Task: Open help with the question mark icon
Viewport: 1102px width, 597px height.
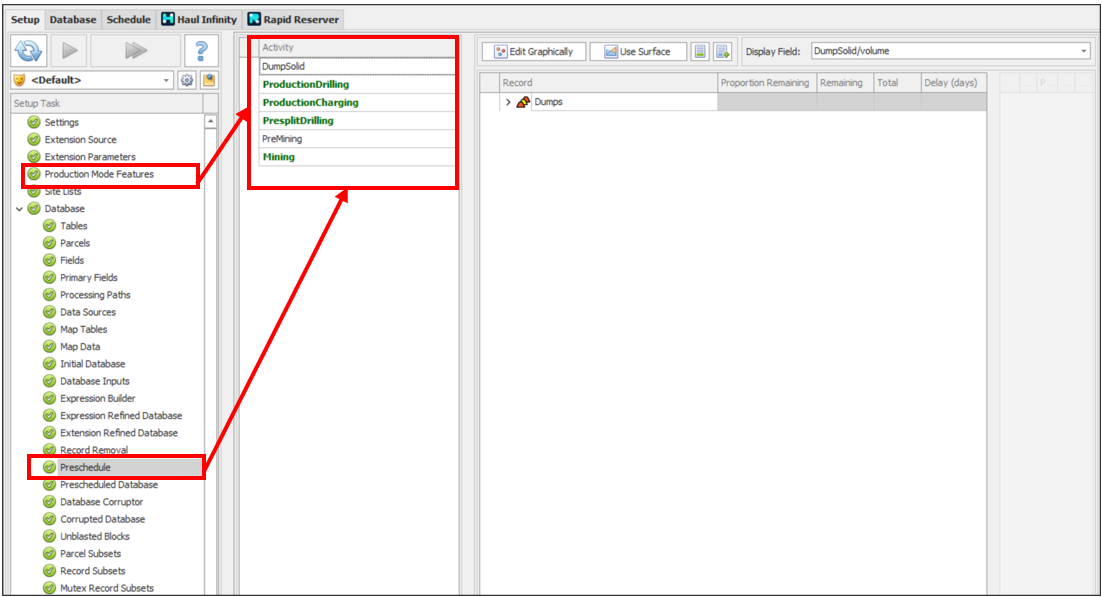Action: pyautogui.click(x=201, y=51)
